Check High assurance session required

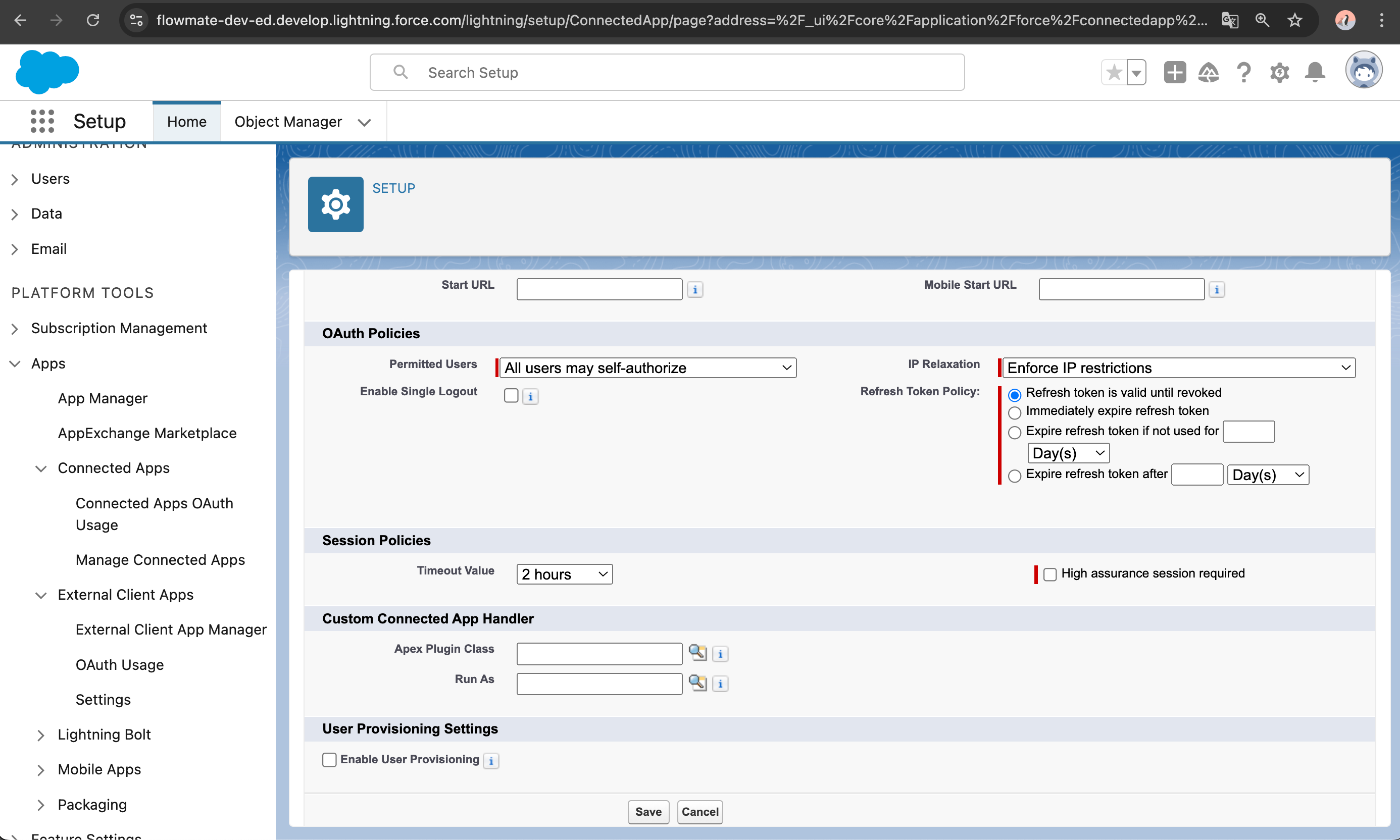click(x=1049, y=574)
